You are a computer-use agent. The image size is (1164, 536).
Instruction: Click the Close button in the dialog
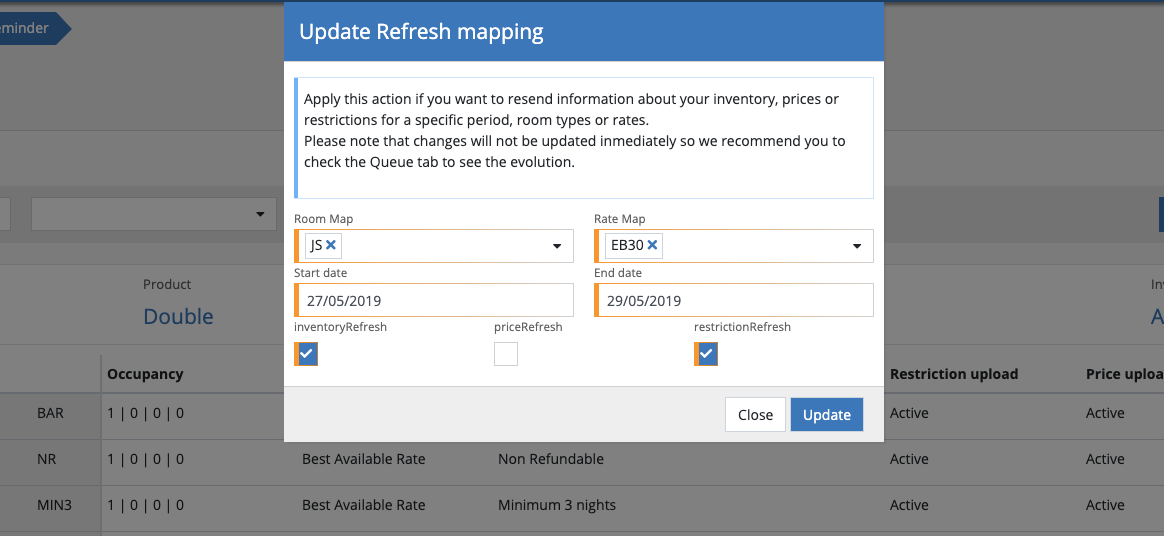755,415
